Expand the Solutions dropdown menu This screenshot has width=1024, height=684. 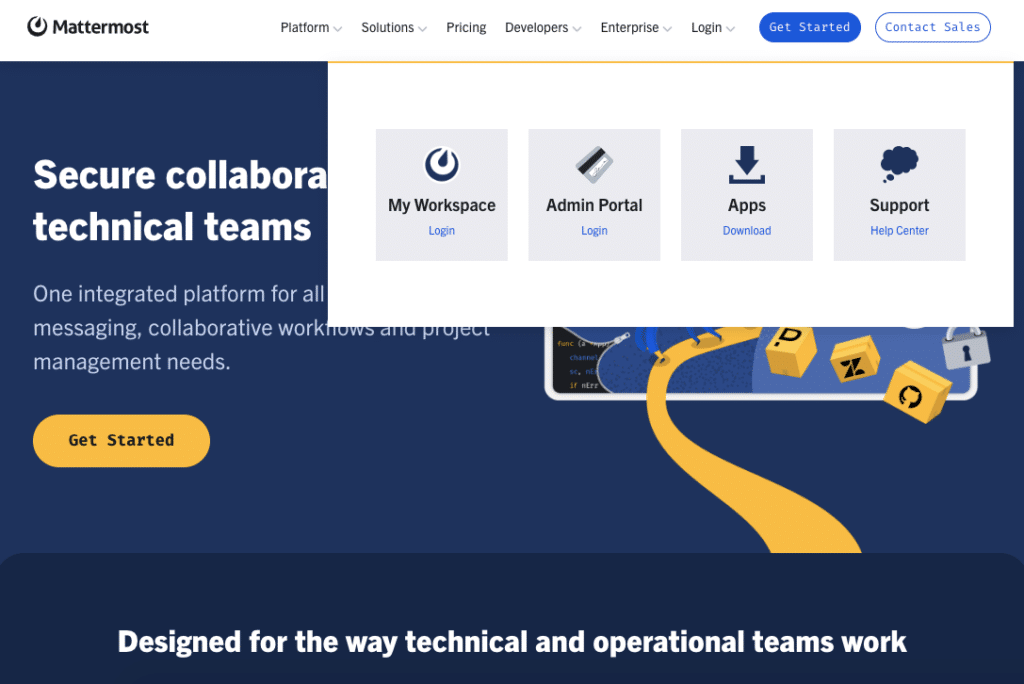point(394,28)
